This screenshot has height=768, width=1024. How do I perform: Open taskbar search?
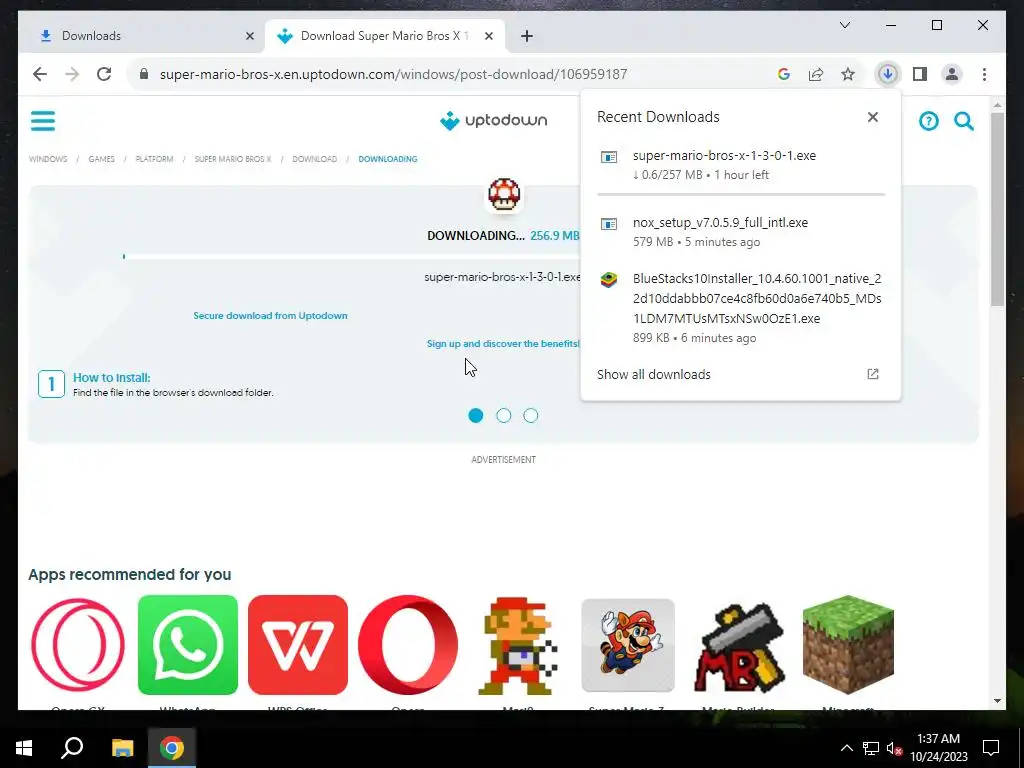(72, 748)
